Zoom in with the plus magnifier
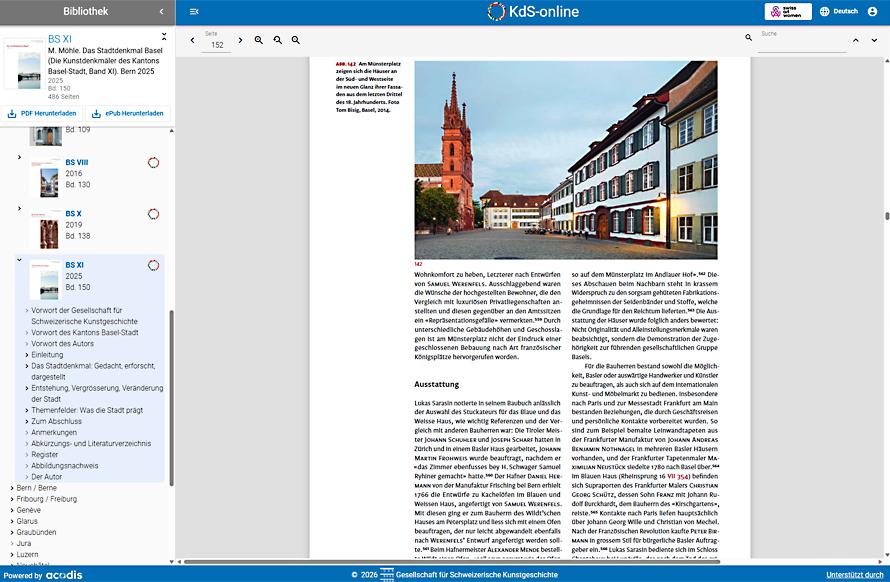The image size is (890, 582). (259, 40)
